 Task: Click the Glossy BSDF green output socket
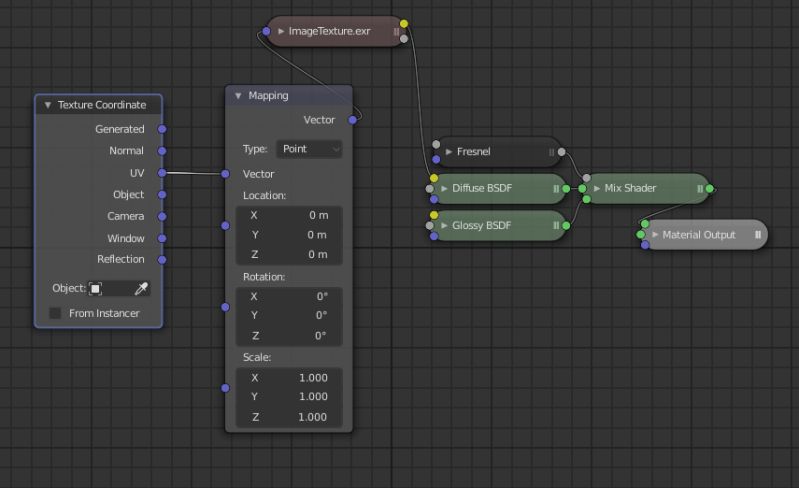click(566, 225)
